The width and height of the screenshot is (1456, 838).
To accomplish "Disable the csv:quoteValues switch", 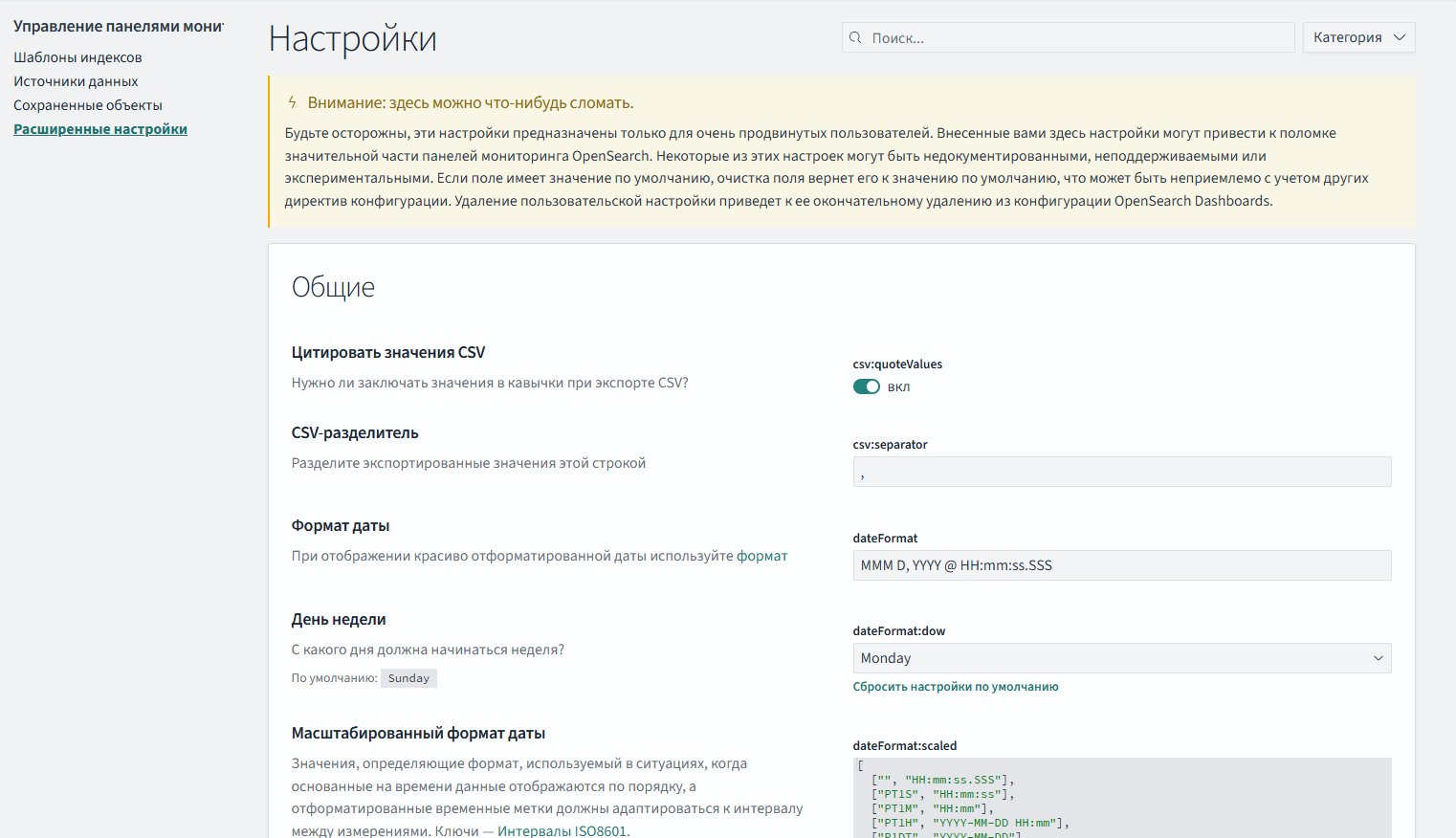I will 866,386.
